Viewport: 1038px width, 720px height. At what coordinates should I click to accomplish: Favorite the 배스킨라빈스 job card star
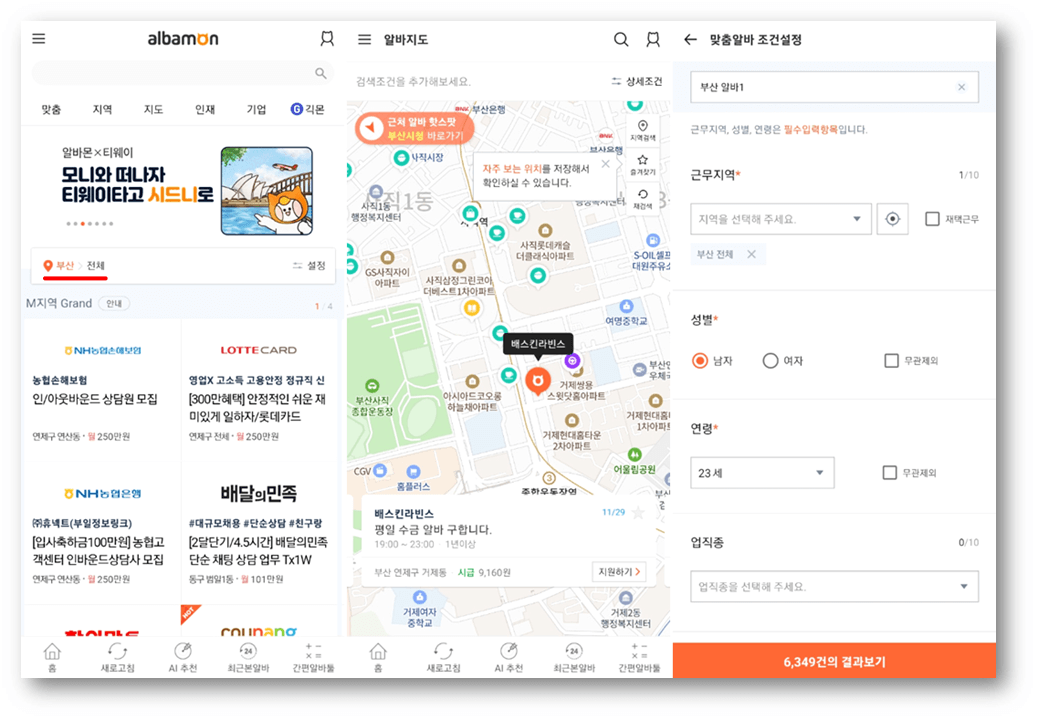637,513
